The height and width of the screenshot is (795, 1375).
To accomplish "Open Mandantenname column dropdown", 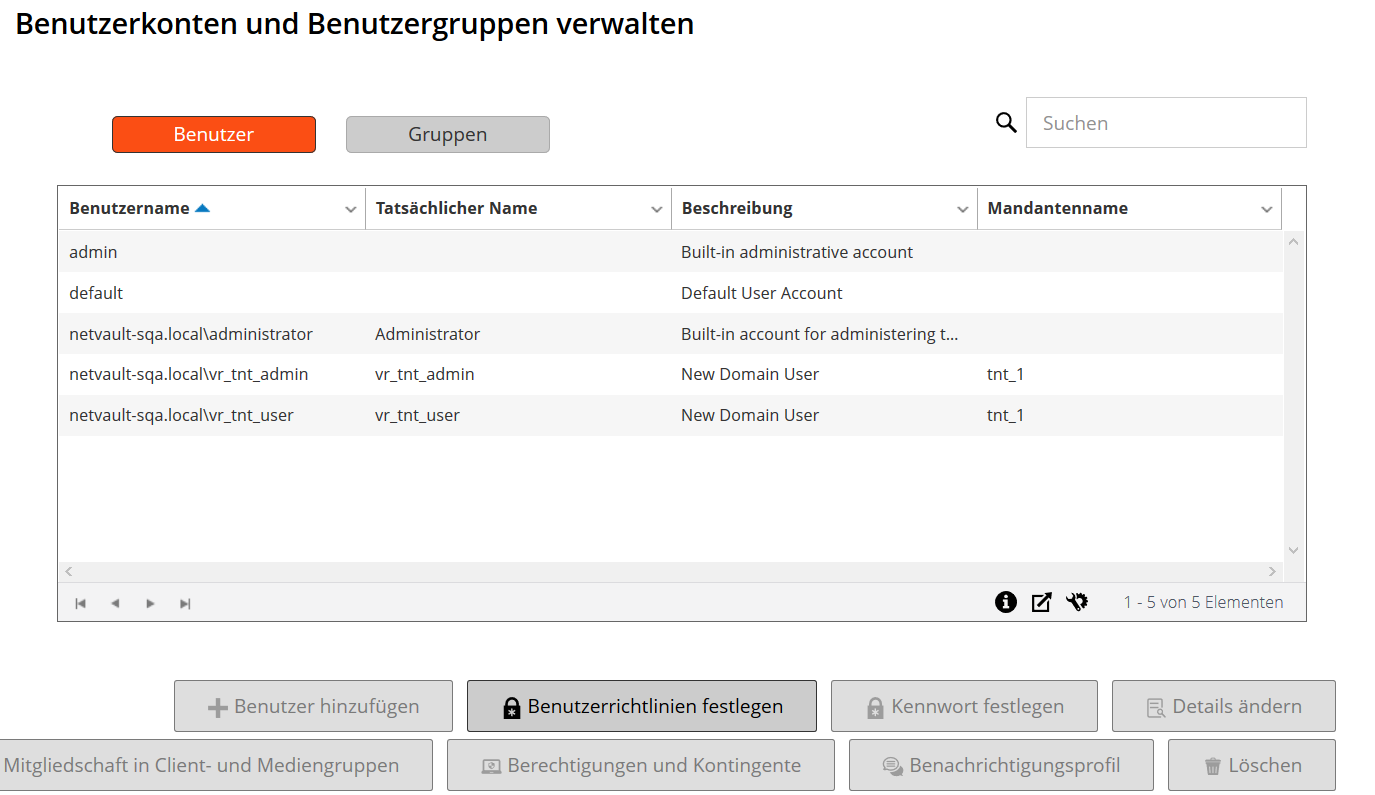I will 1266,209.
